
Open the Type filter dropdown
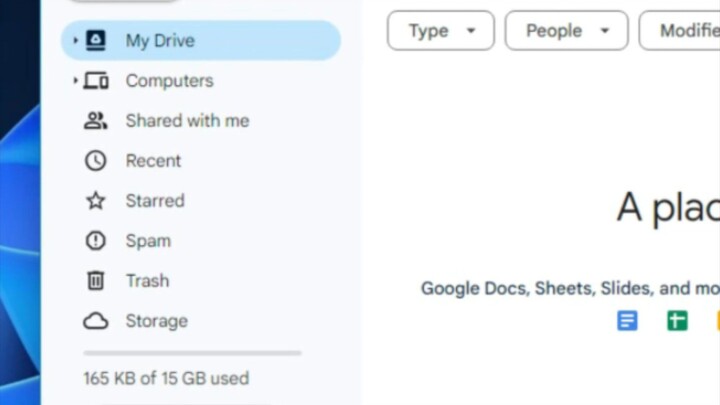441,31
